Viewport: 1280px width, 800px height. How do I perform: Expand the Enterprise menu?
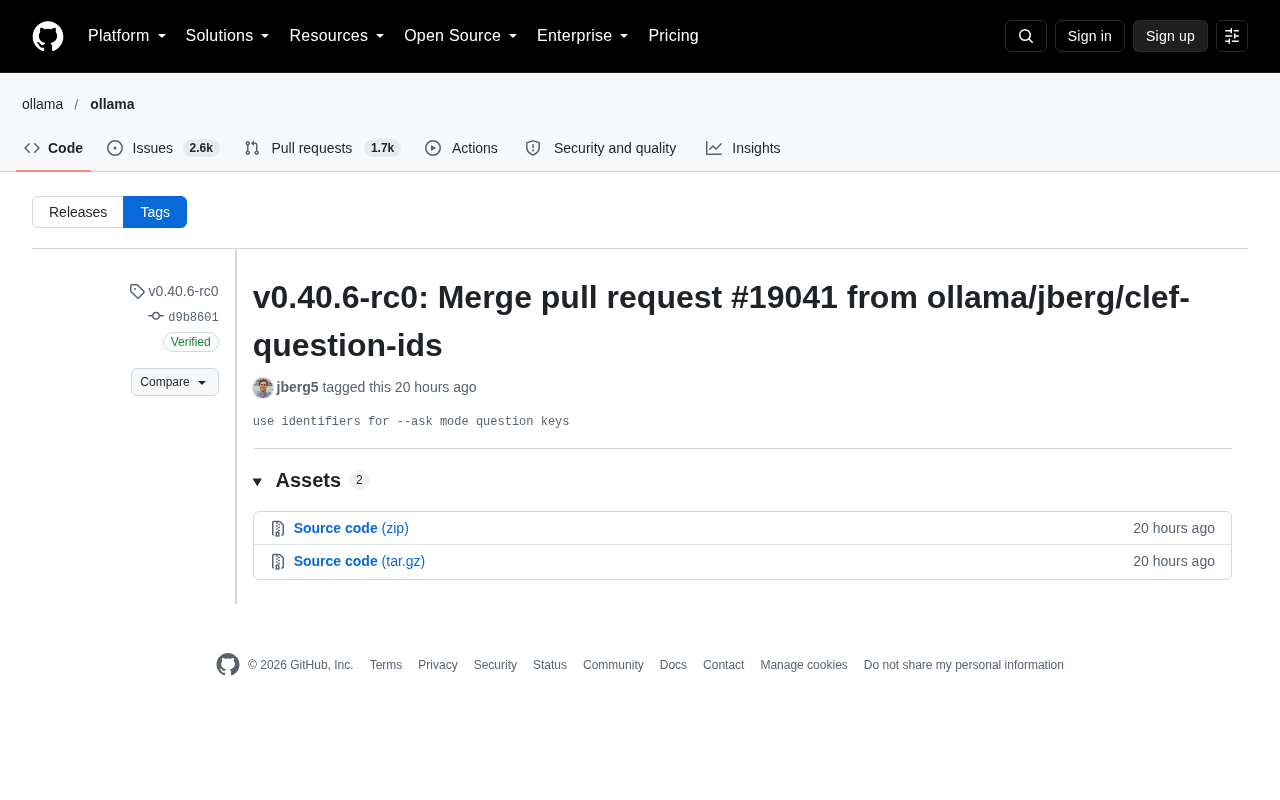(x=582, y=36)
